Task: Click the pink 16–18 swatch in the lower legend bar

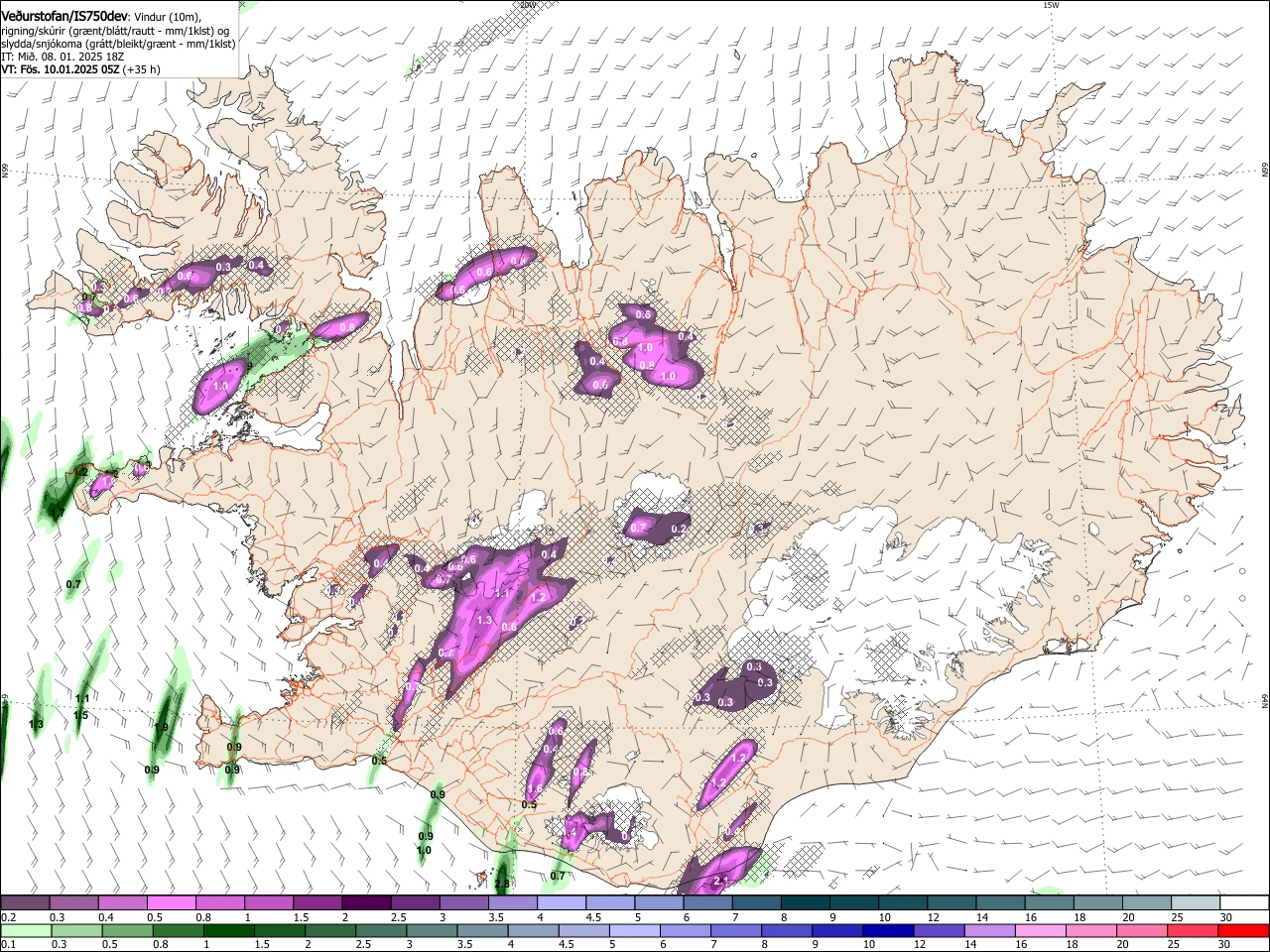Action: coord(1041,930)
